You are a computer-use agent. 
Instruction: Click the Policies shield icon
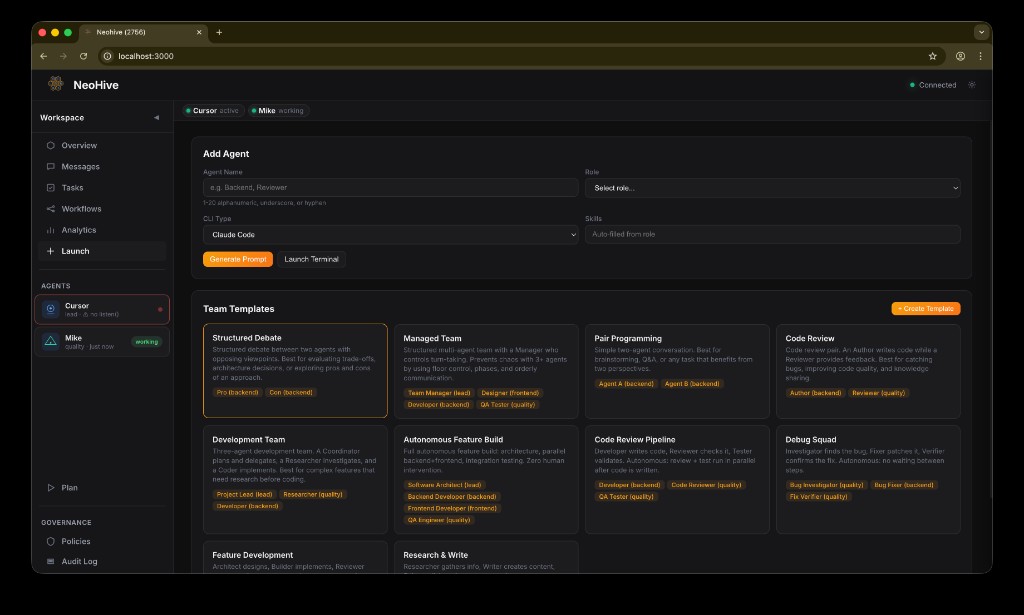pyautogui.click(x=50, y=541)
